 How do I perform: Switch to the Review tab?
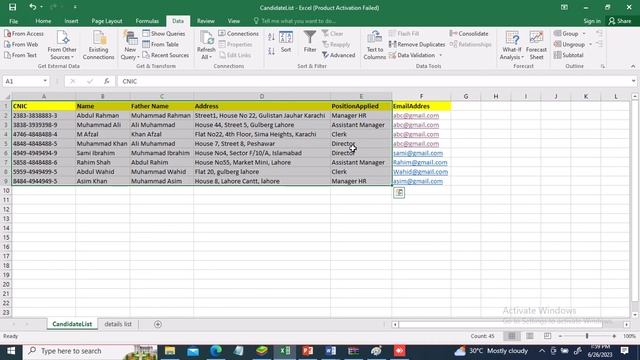tap(205, 21)
